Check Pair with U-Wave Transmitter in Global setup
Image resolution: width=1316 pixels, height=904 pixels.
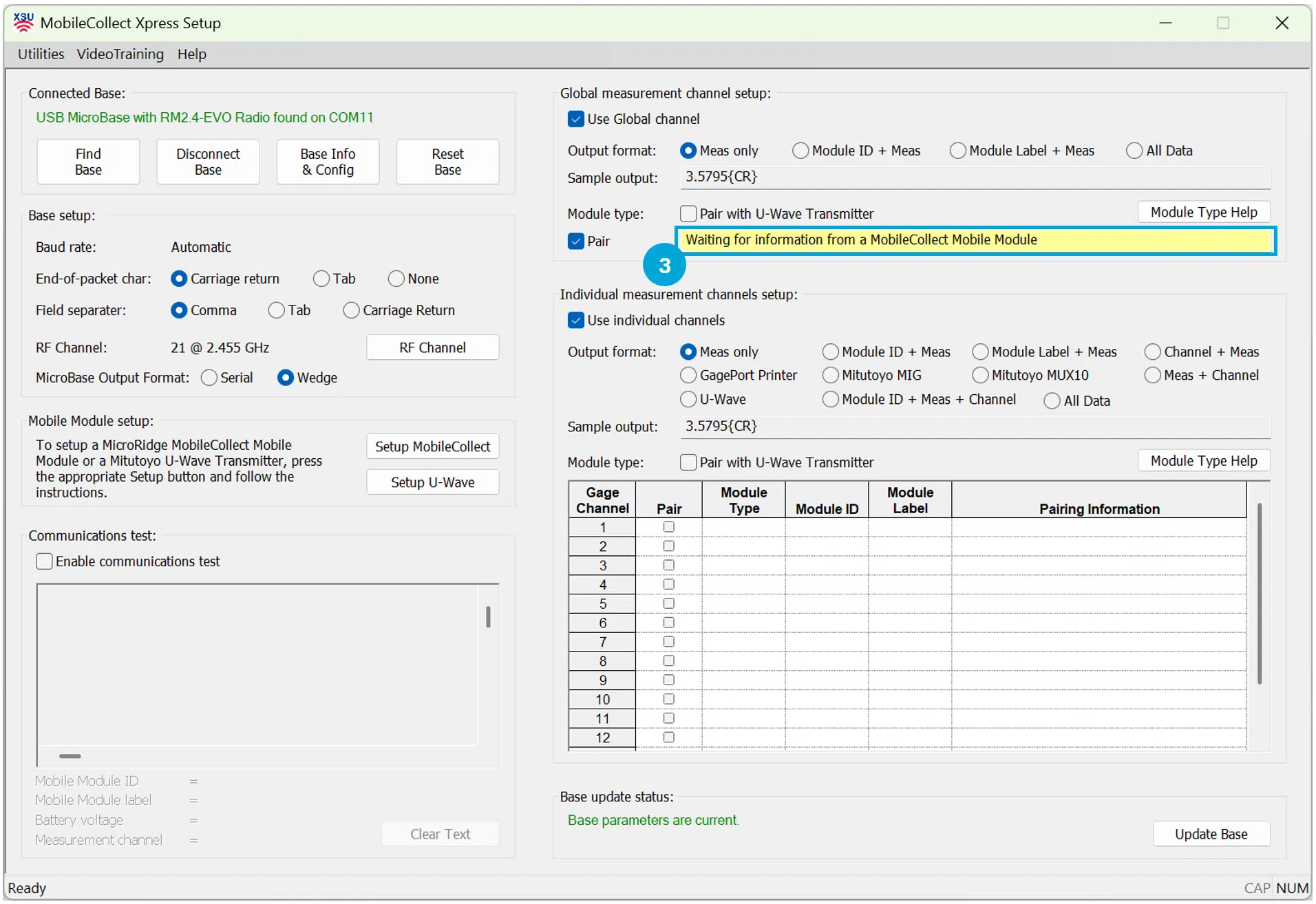coord(688,214)
